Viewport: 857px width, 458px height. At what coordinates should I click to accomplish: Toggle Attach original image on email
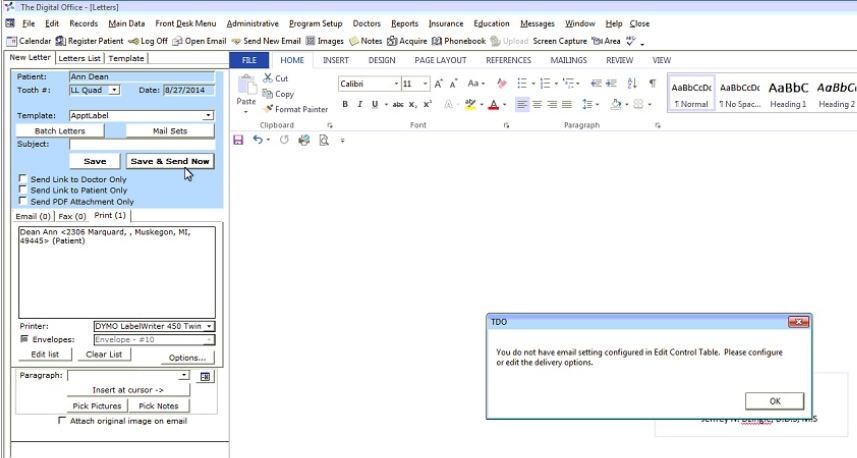(63, 421)
